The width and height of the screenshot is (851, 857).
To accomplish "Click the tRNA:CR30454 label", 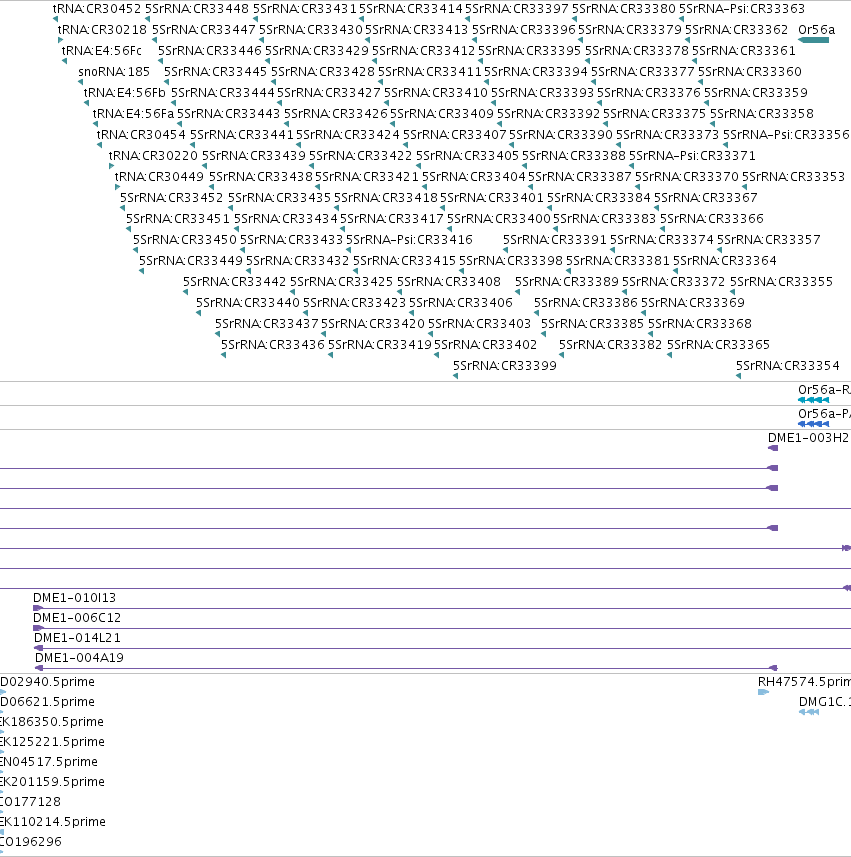I will pos(141,134).
